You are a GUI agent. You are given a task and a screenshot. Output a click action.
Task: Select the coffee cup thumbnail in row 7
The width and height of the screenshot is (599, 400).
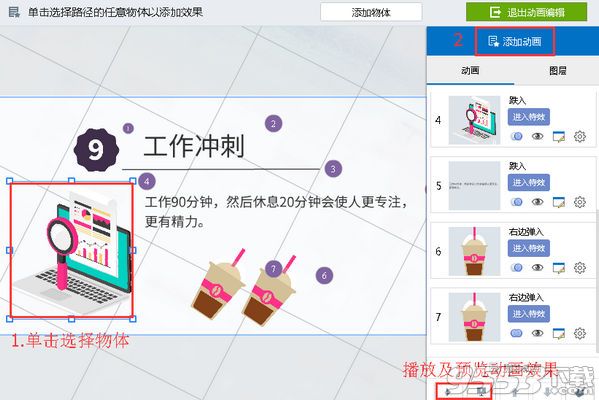[474, 317]
